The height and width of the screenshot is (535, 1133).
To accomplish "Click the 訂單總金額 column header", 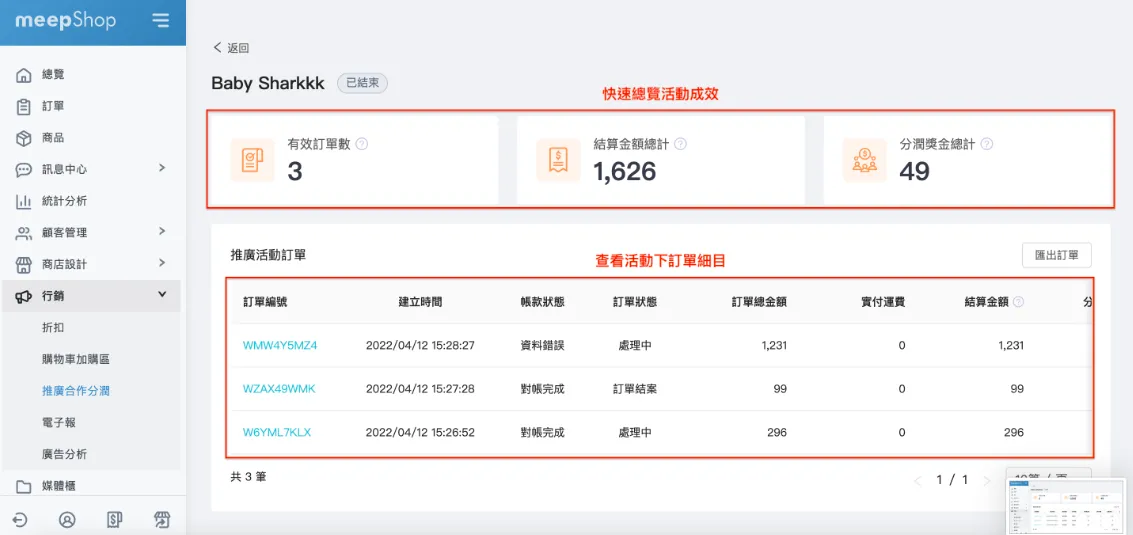I will point(759,302).
